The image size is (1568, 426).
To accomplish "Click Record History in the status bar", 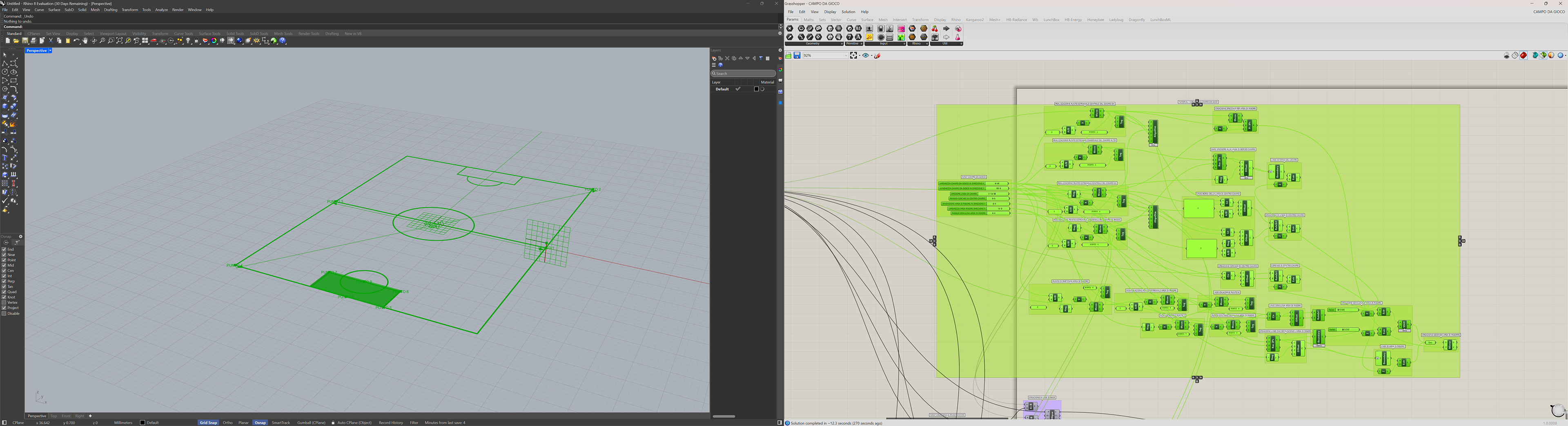I will (391, 422).
